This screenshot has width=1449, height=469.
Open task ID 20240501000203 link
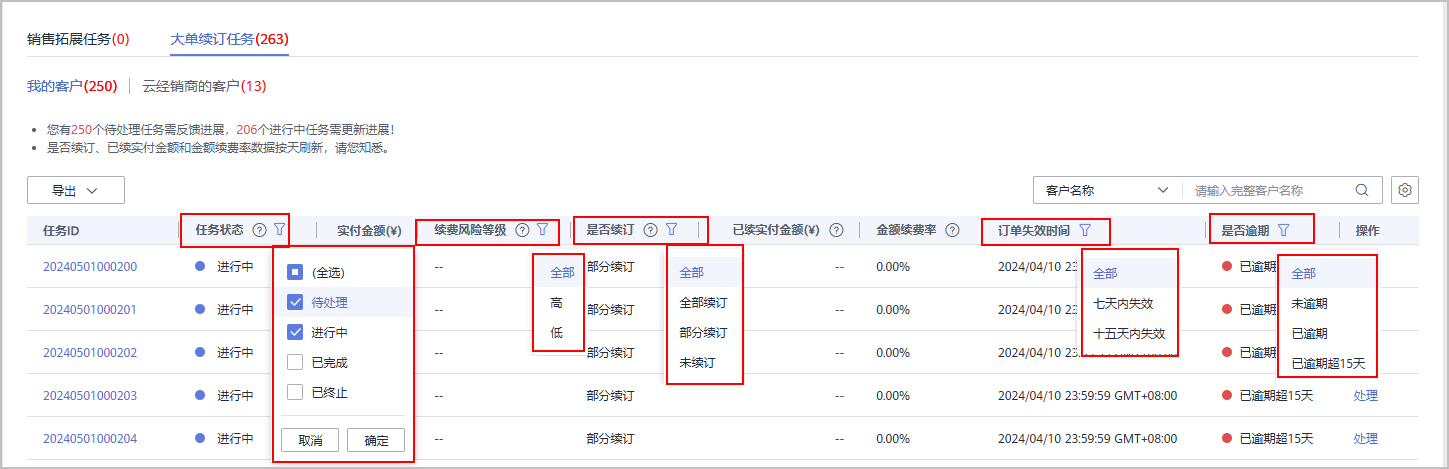click(90, 395)
